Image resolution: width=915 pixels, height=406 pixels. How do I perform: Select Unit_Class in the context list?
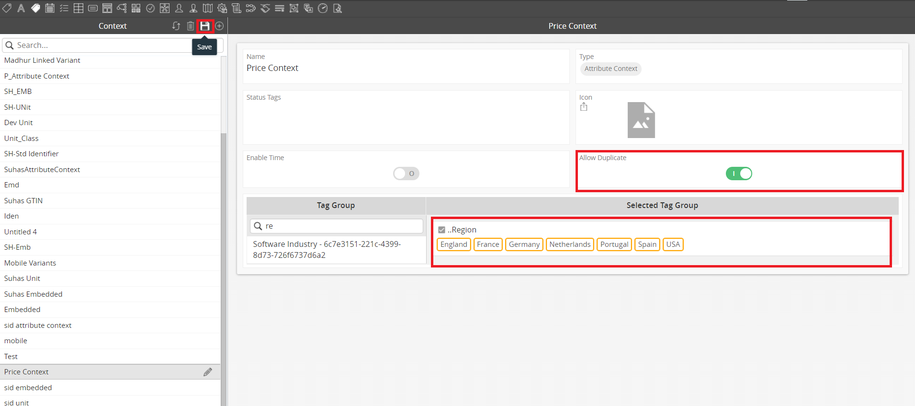(110, 138)
